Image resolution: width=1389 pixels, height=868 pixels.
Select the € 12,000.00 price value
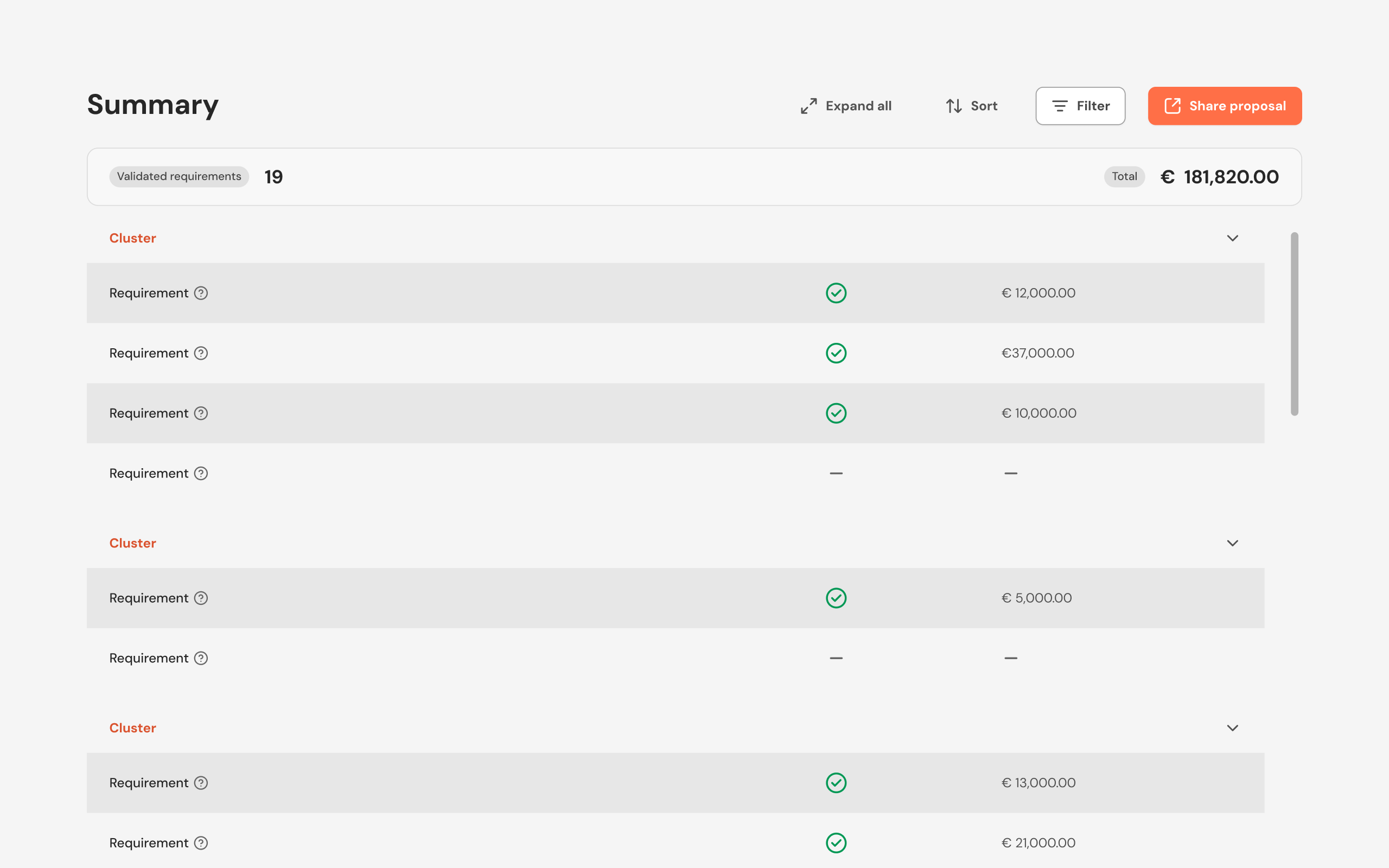[x=1038, y=293]
